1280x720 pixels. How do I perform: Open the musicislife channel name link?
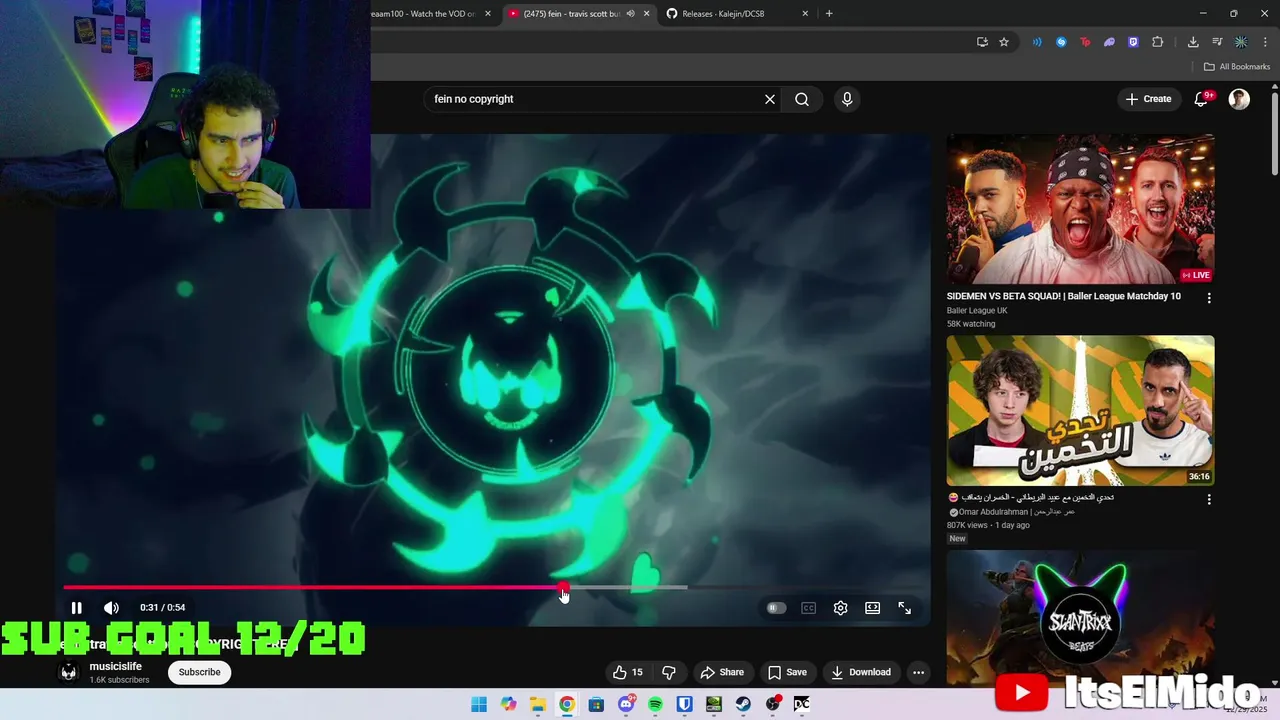116,666
